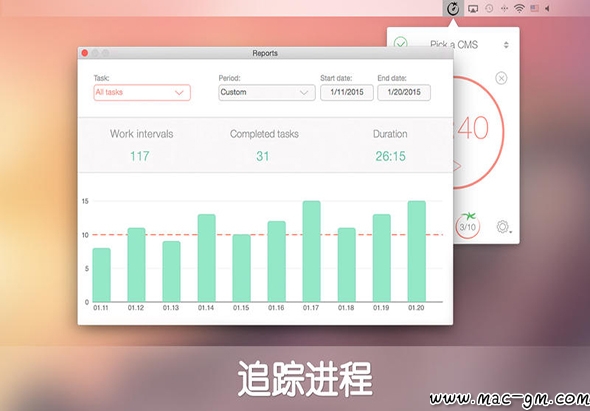This screenshot has width=590, height=411.
Task: Open the volume speaker icon
Action: (547, 8)
